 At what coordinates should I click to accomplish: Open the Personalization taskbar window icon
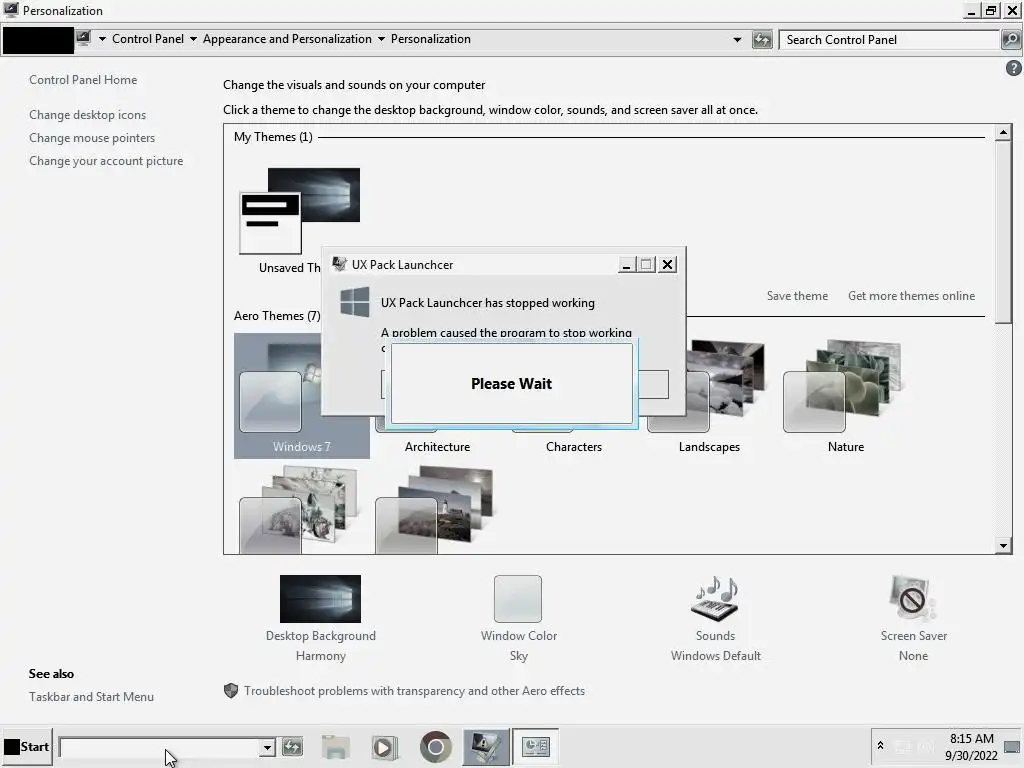pos(536,746)
